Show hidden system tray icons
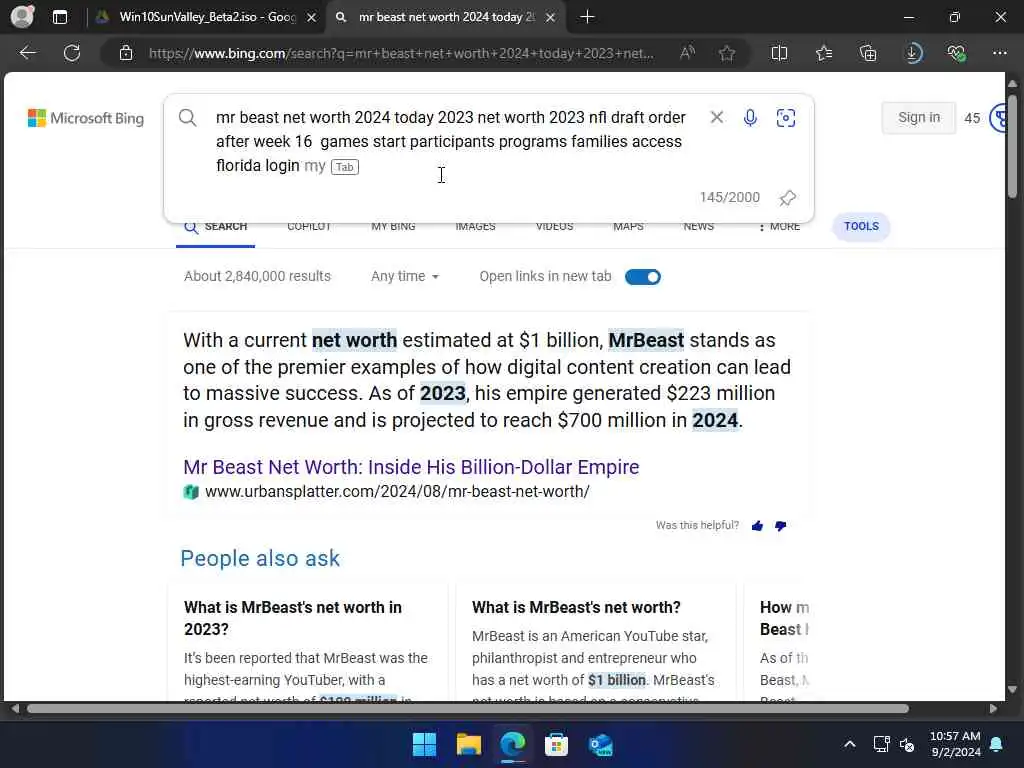The width and height of the screenshot is (1024, 768). (850, 744)
